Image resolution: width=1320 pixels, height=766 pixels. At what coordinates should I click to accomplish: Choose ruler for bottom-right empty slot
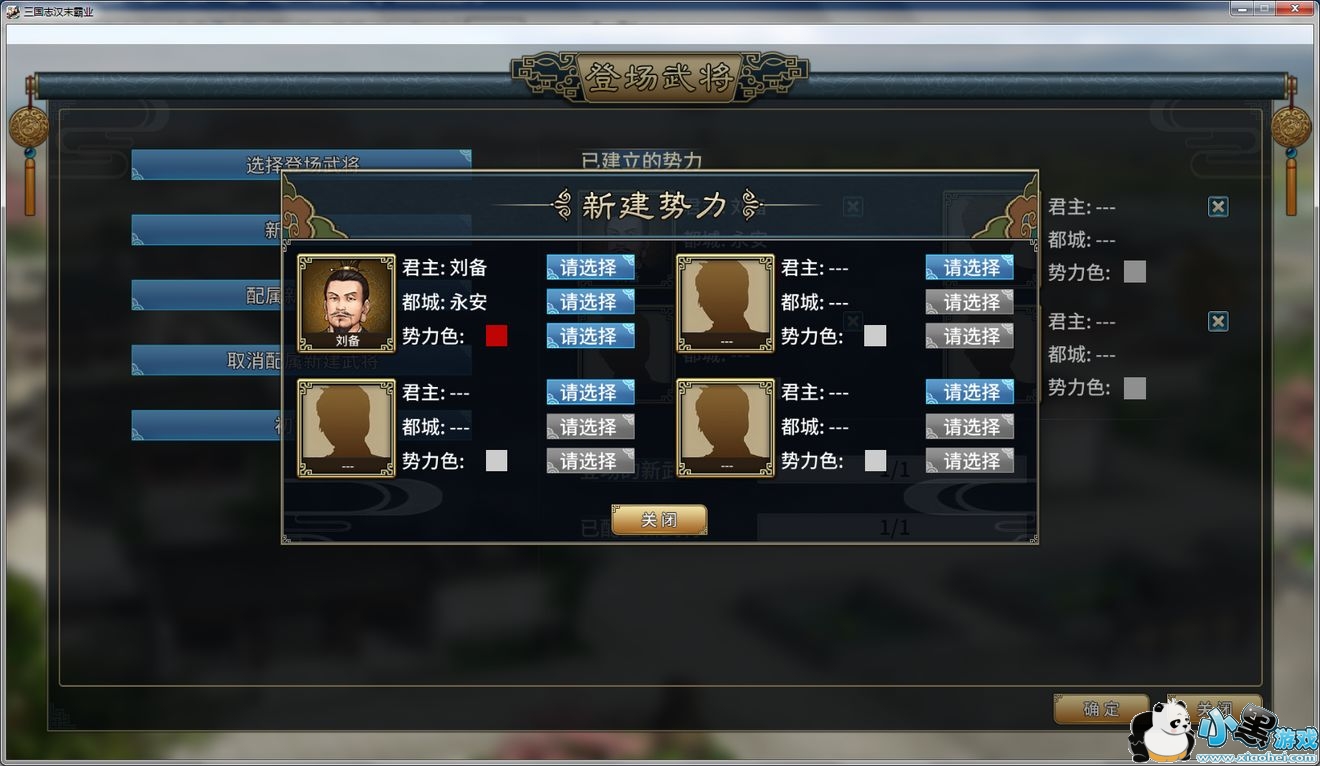click(969, 392)
